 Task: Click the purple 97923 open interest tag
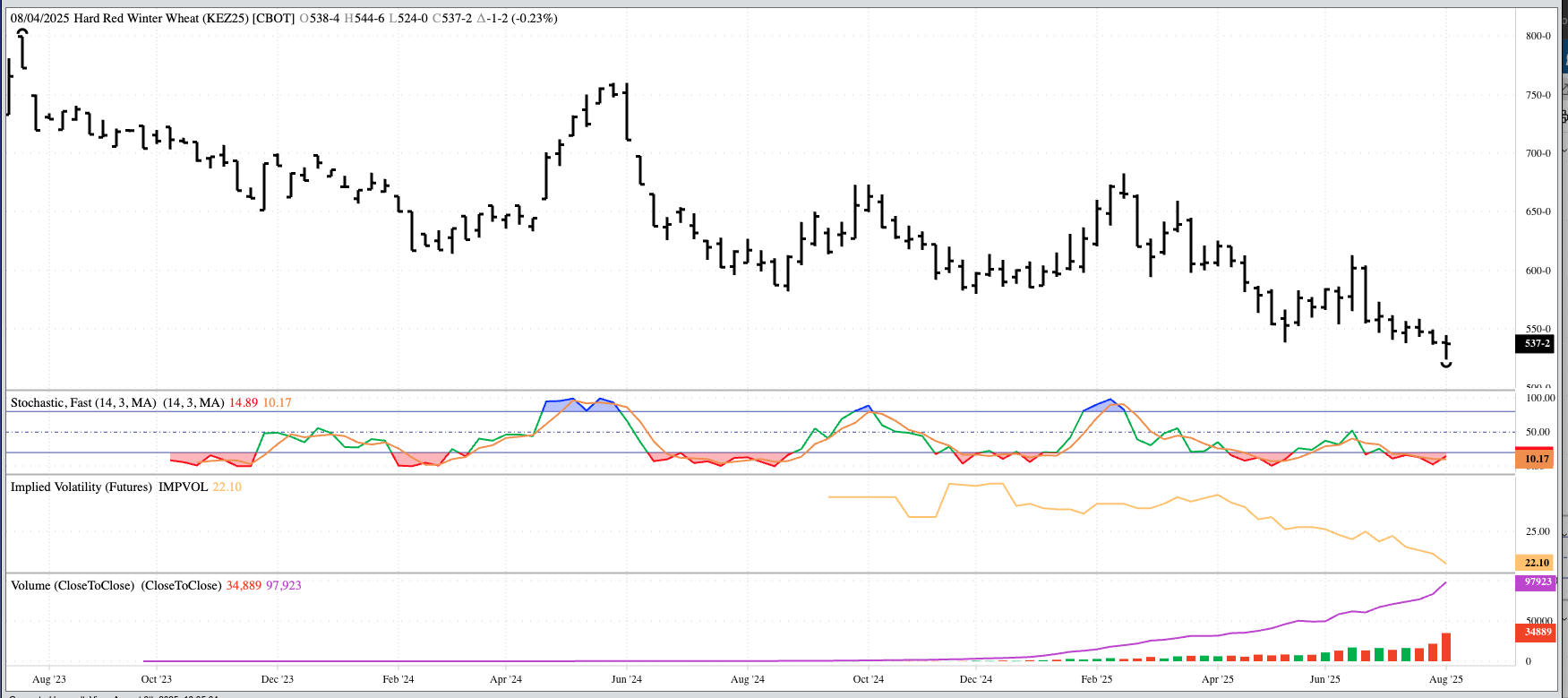coord(1537,582)
